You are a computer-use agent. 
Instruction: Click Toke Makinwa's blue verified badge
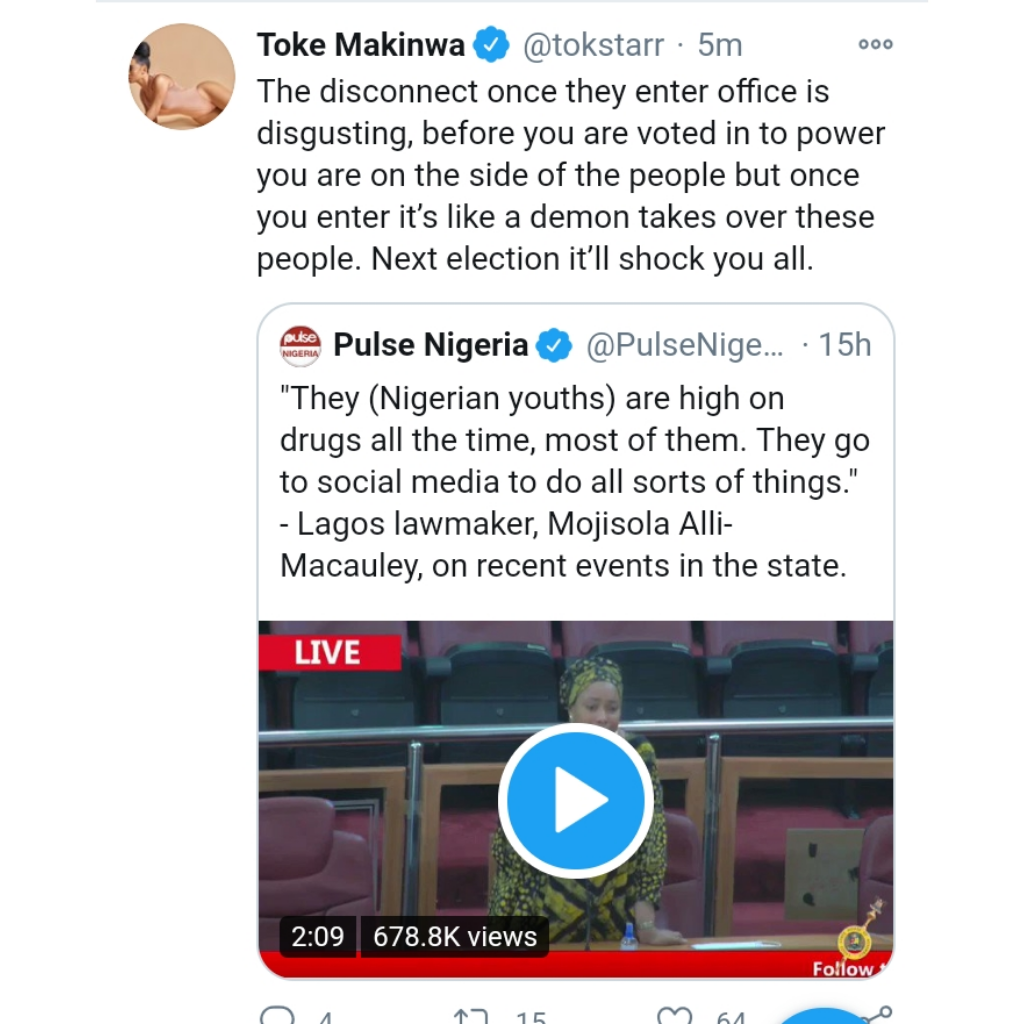(489, 44)
